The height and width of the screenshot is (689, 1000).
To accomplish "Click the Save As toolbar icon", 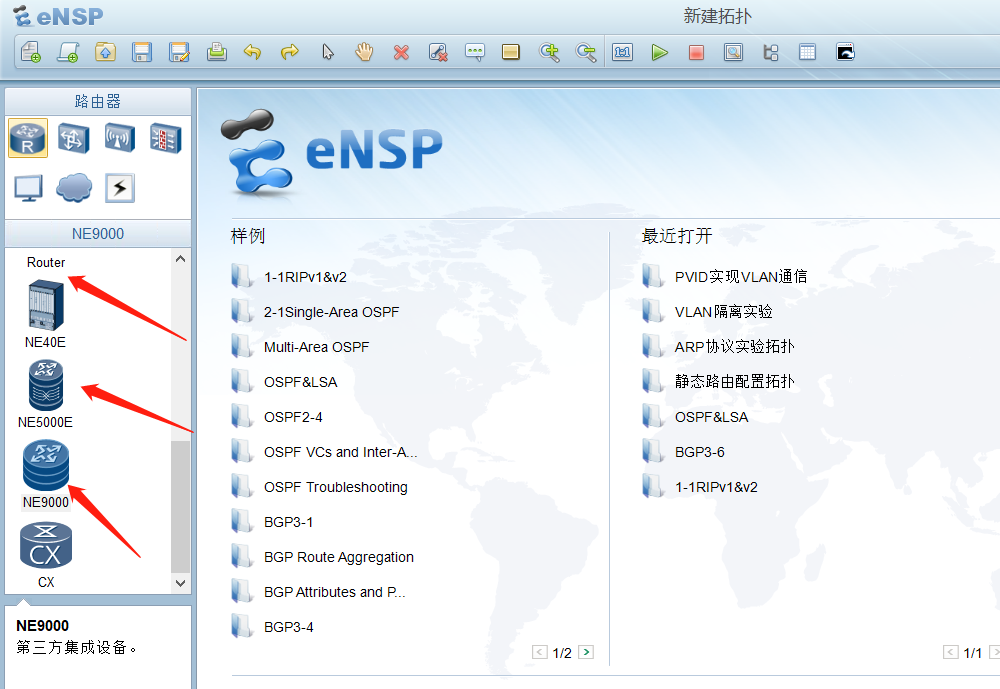I will [179, 52].
